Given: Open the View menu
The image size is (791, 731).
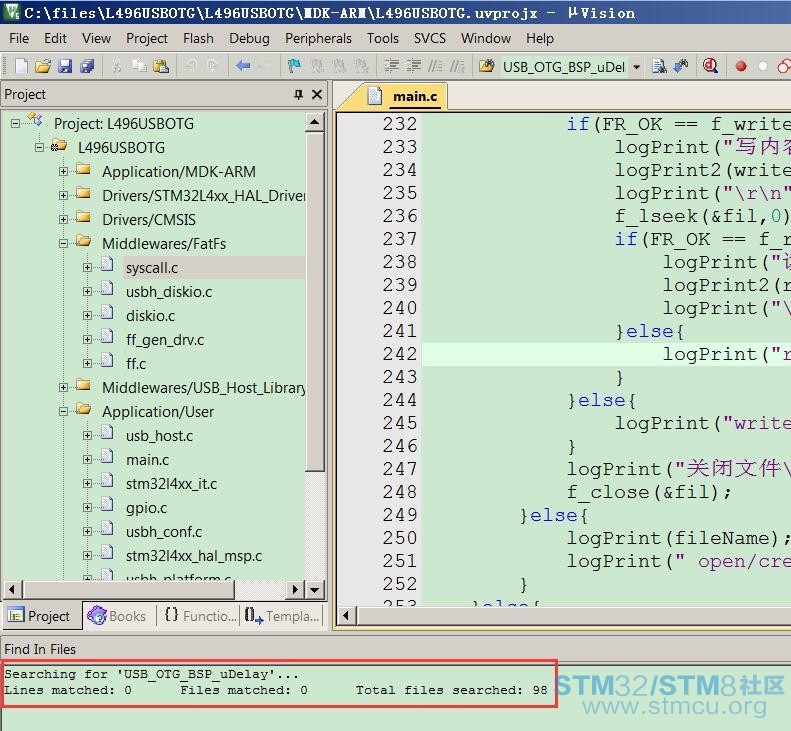Looking at the screenshot, I should [96, 38].
